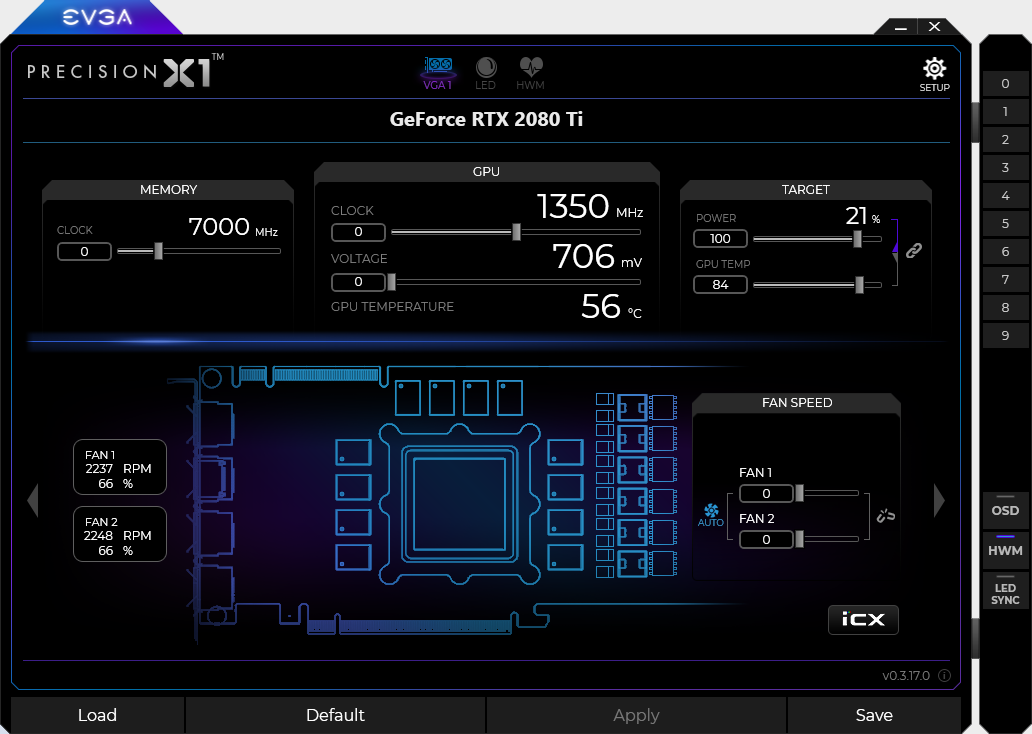Click the version info icon next to v0.3.17.0
1032x734 pixels.
[944, 676]
